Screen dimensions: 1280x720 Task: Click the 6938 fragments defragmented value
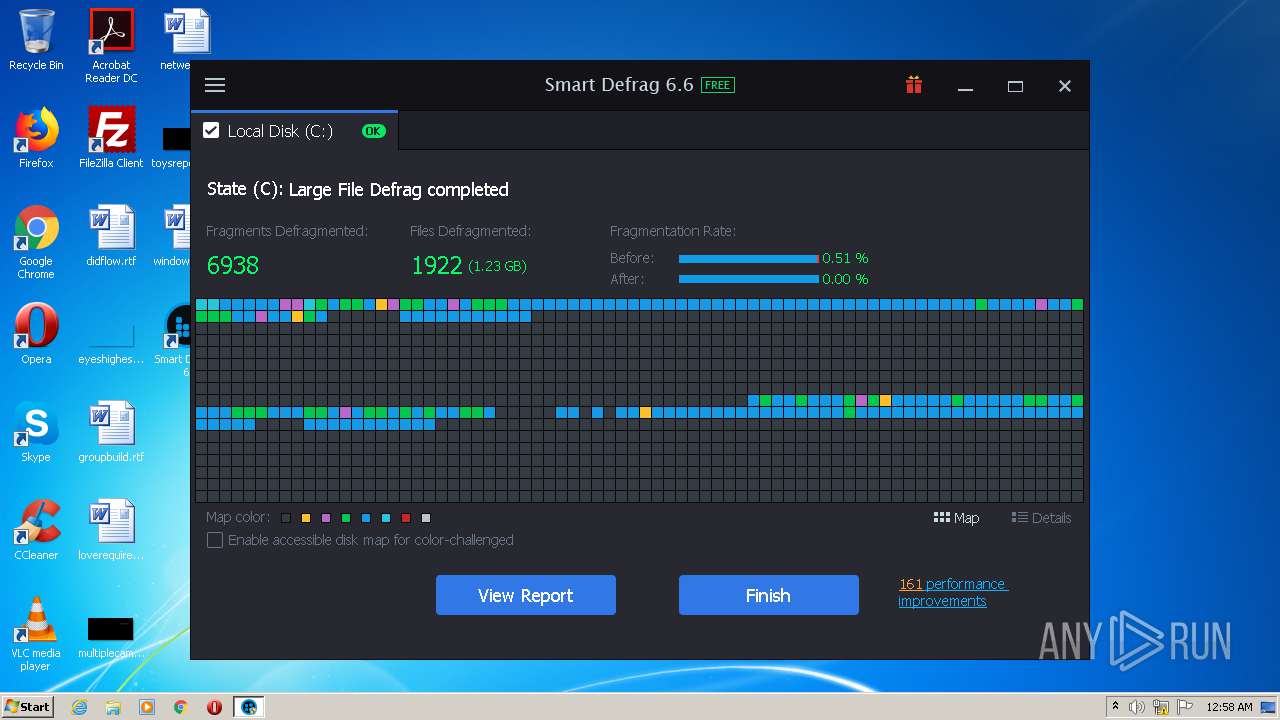233,265
